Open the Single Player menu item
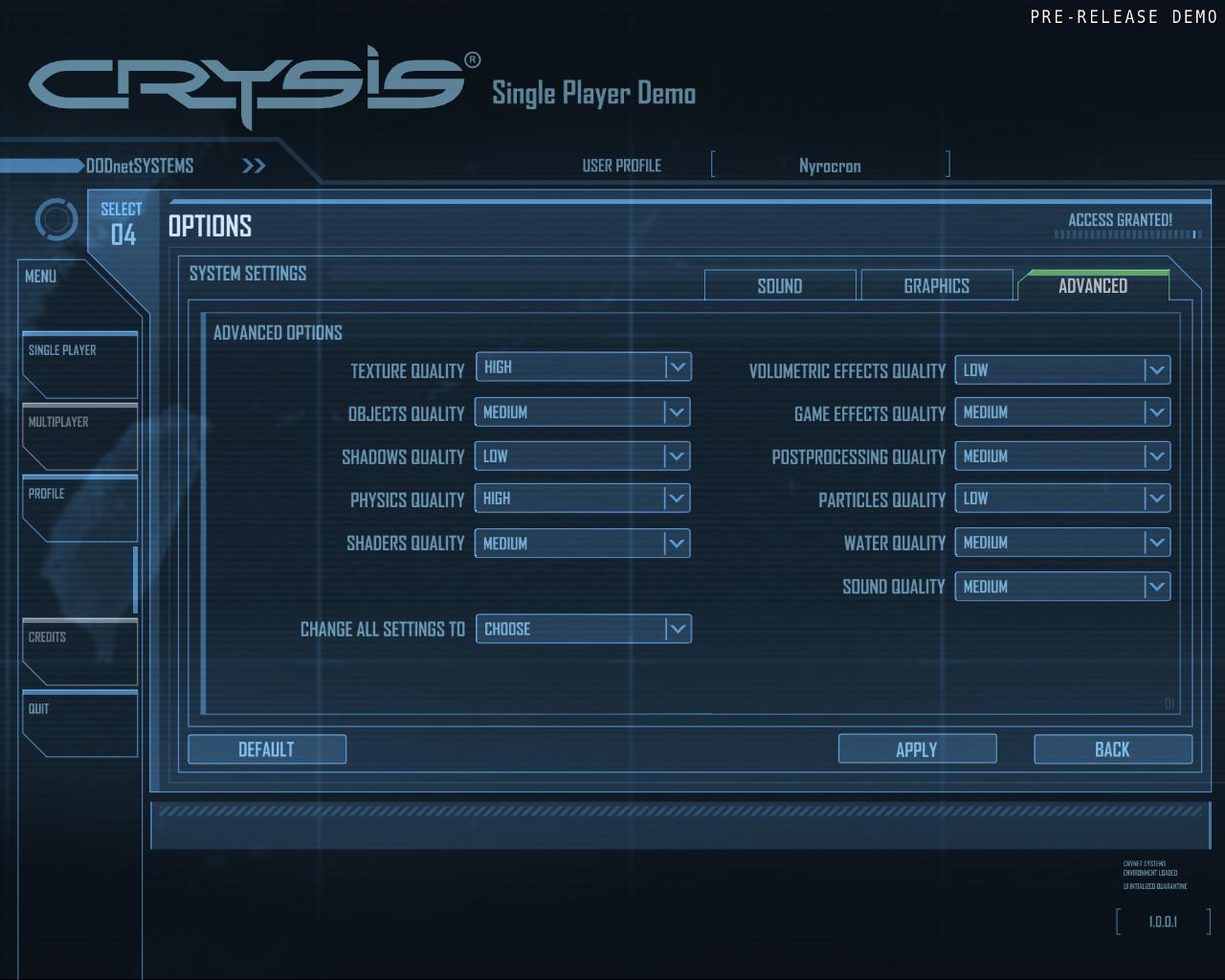The width and height of the screenshot is (1225, 980). coord(79,365)
